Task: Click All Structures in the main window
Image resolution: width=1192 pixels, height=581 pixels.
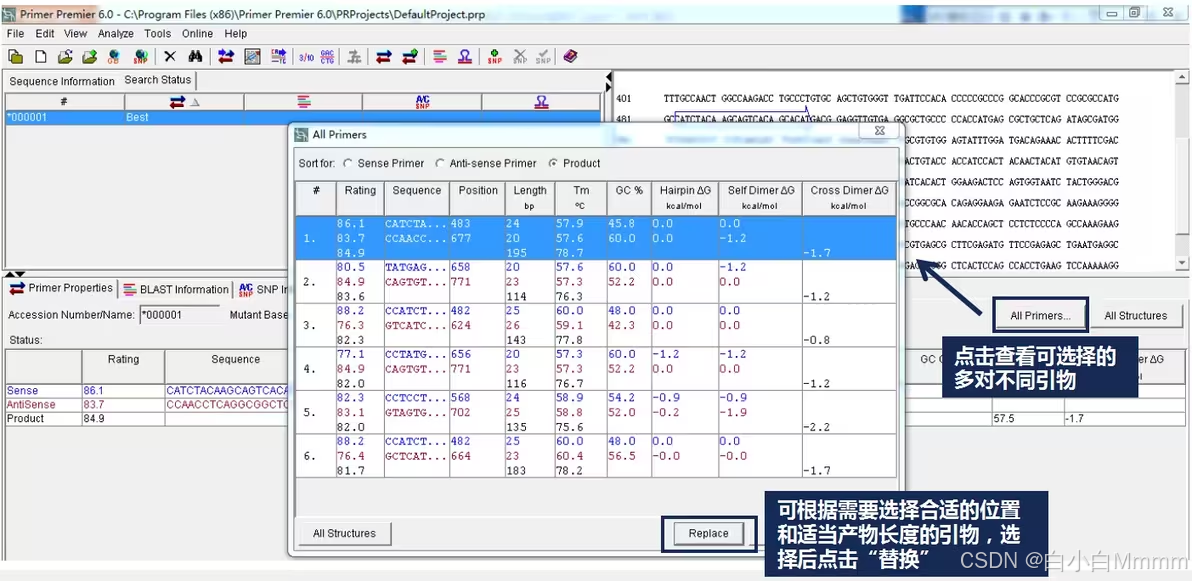Action: (x=1136, y=316)
